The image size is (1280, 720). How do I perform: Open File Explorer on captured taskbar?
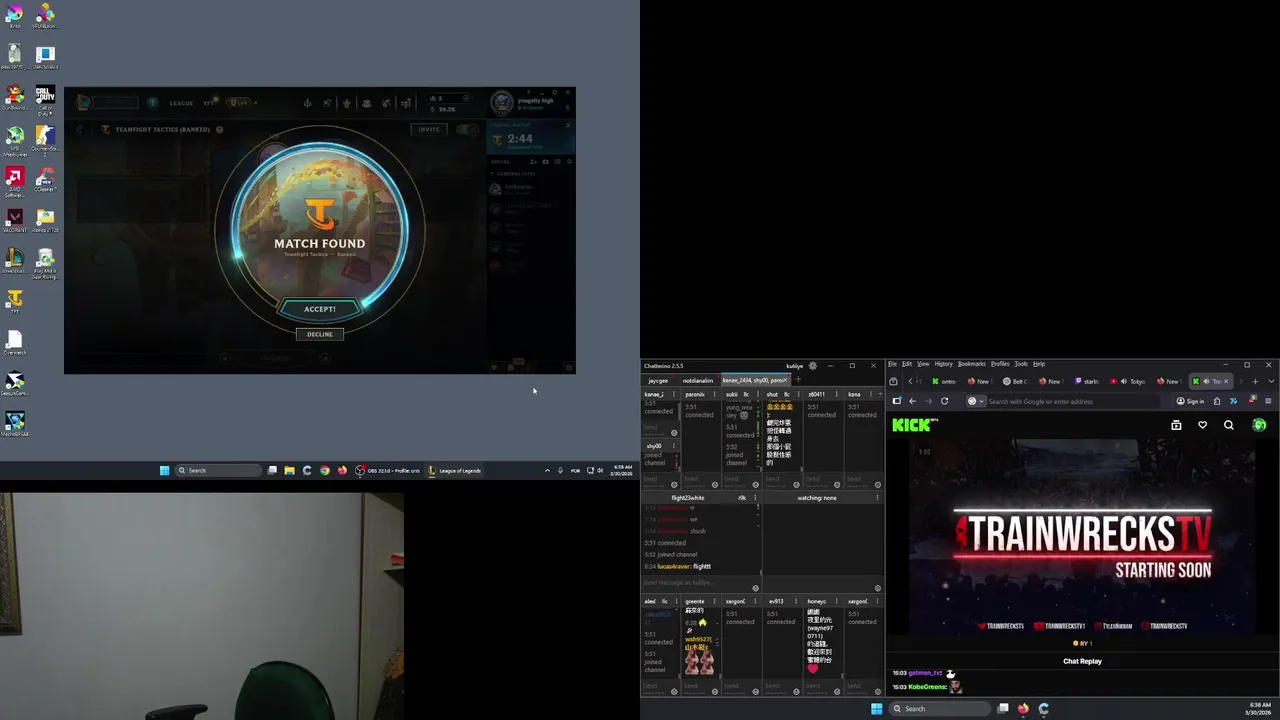tap(289, 470)
